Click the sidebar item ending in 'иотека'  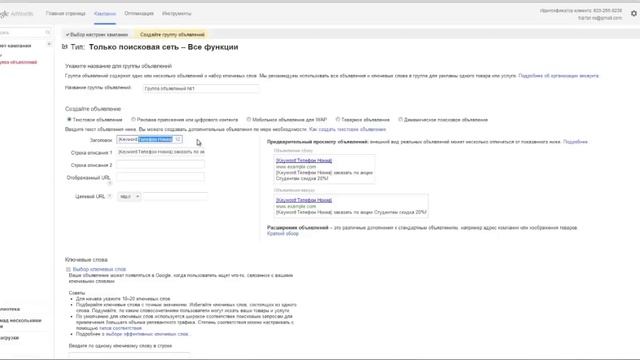pyautogui.click(x=10, y=309)
